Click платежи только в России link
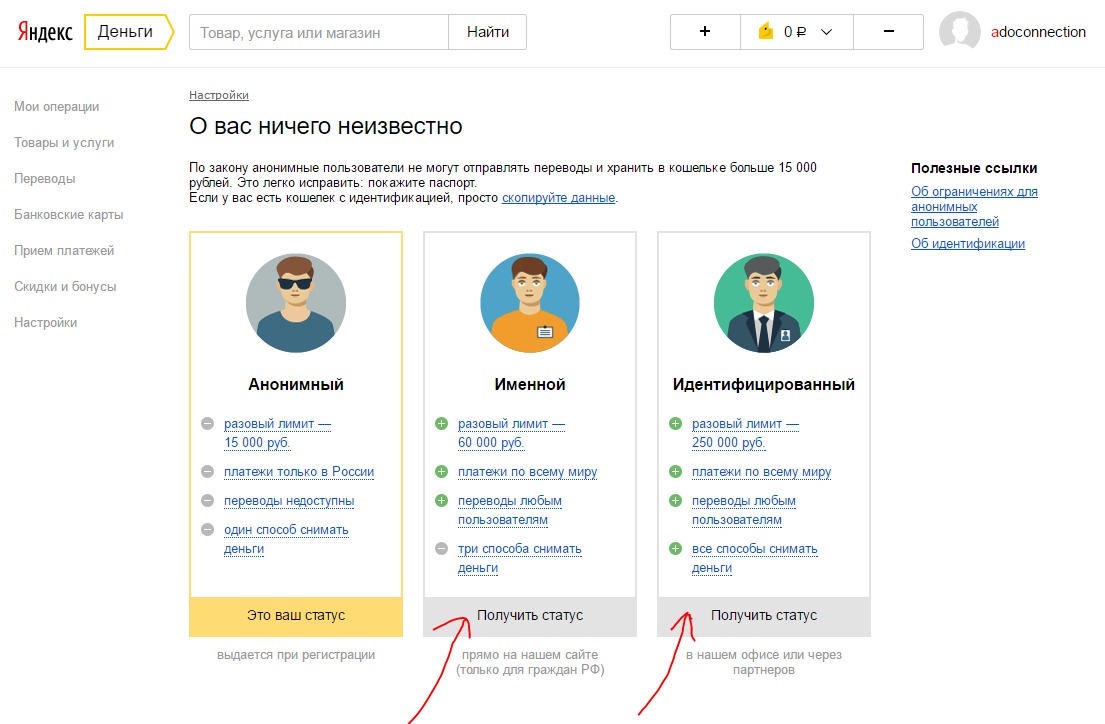Viewport: 1105px width, 724px height. point(299,472)
